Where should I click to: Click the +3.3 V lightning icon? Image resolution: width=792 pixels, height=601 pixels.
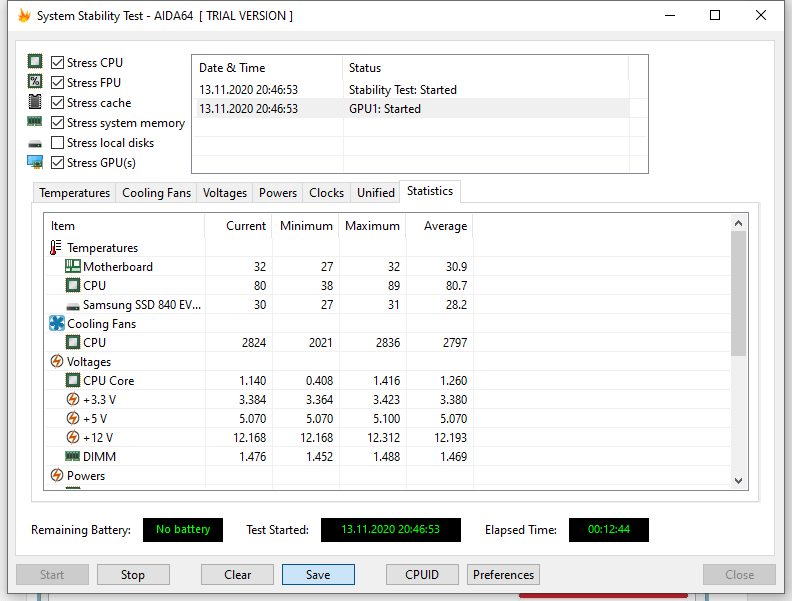(x=73, y=399)
